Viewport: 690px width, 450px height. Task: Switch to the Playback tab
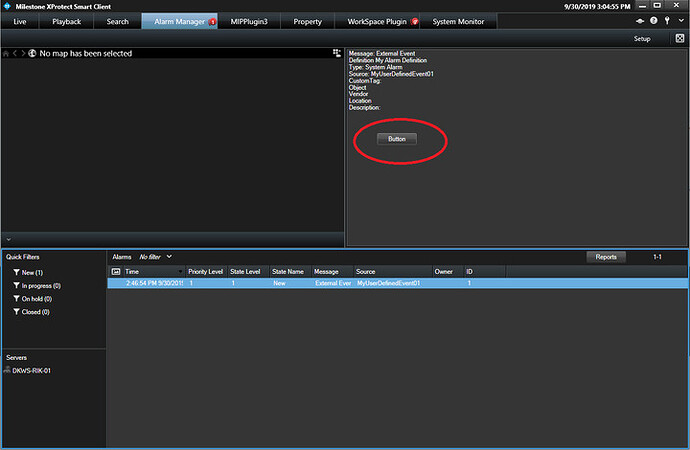tap(66, 21)
